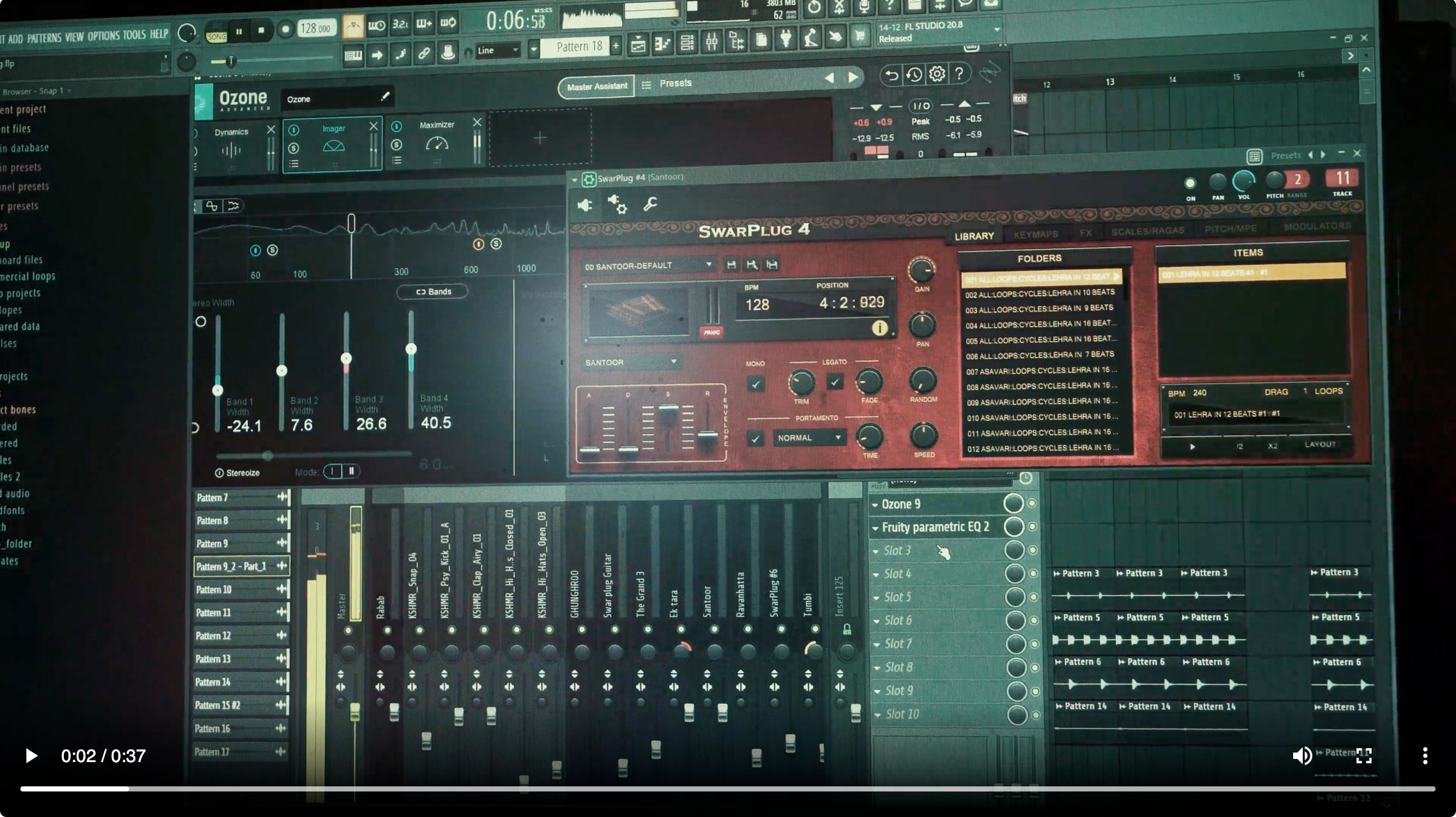Screen dimensions: 1456x817
Task: Click the Bands link button
Action: [433, 292]
